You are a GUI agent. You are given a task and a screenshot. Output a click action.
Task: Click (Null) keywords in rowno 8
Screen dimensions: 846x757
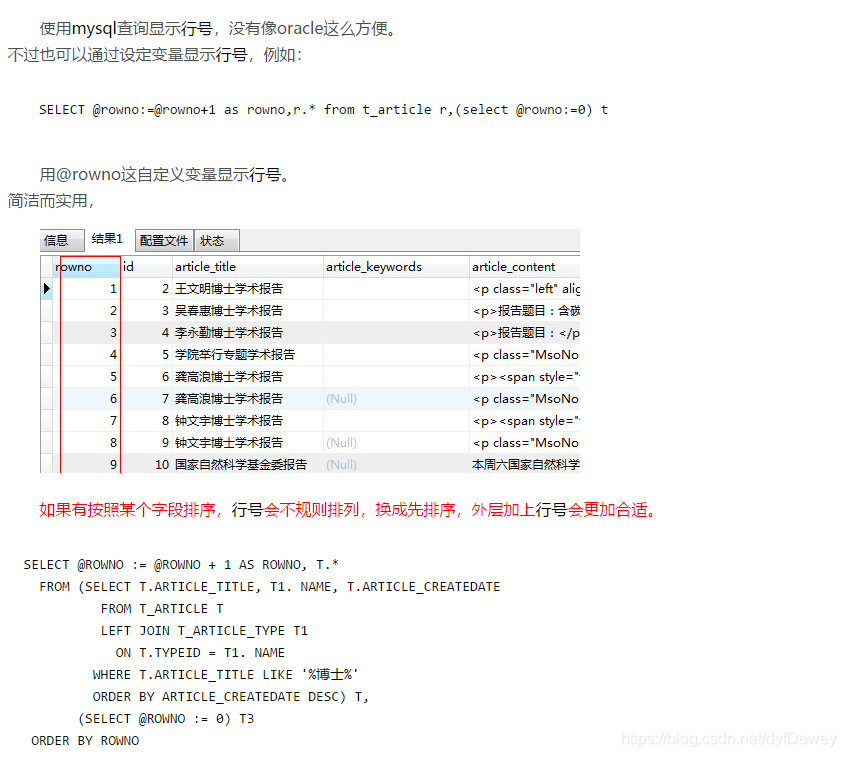pyautogui.click(x=396, y=443)
